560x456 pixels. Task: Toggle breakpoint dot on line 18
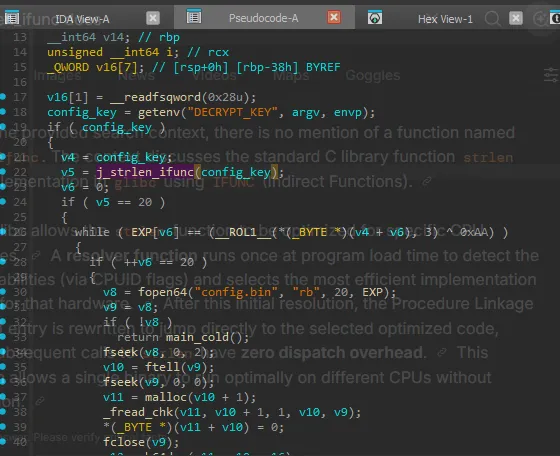click(3, 111)
